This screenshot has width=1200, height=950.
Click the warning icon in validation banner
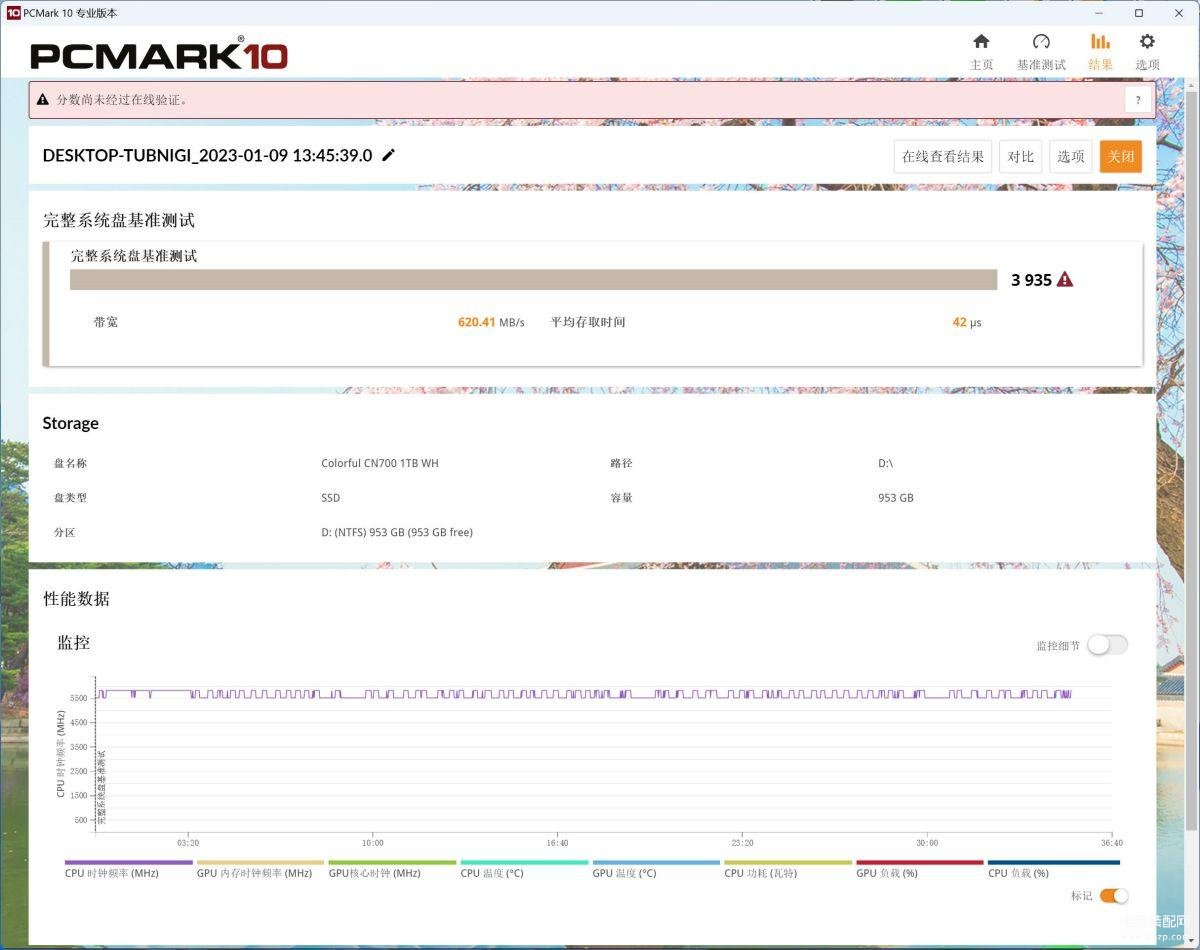point(43,100)
